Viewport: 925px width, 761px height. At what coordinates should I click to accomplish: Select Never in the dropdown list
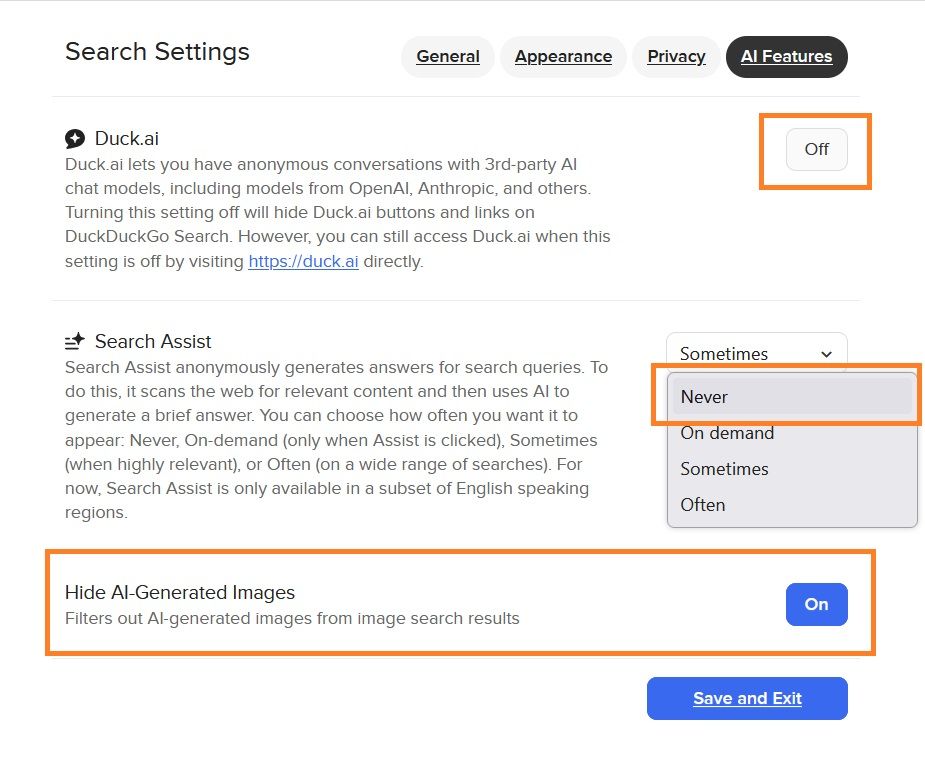(x=792, y=396)
